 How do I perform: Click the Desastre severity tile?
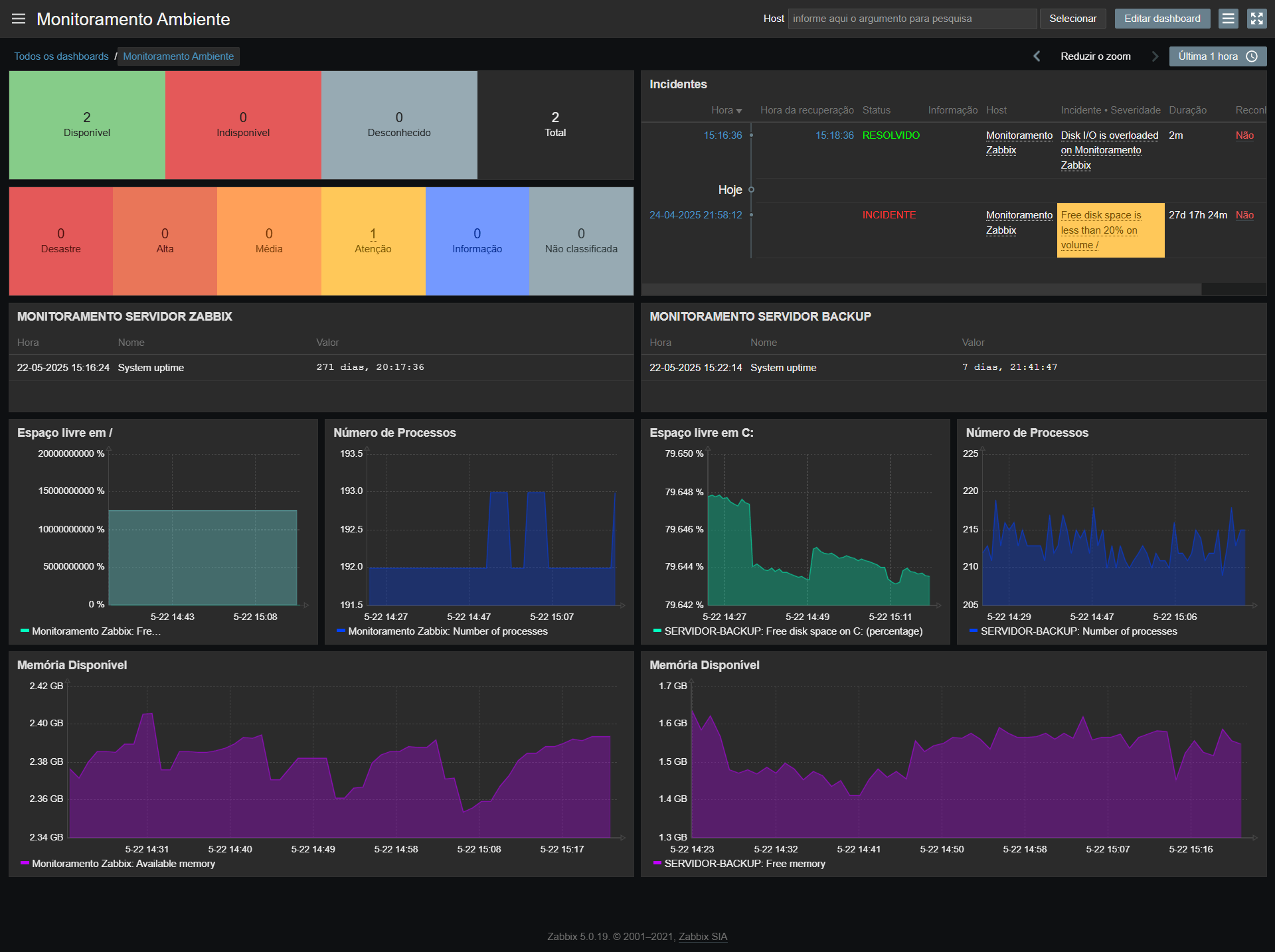point(61,241)
